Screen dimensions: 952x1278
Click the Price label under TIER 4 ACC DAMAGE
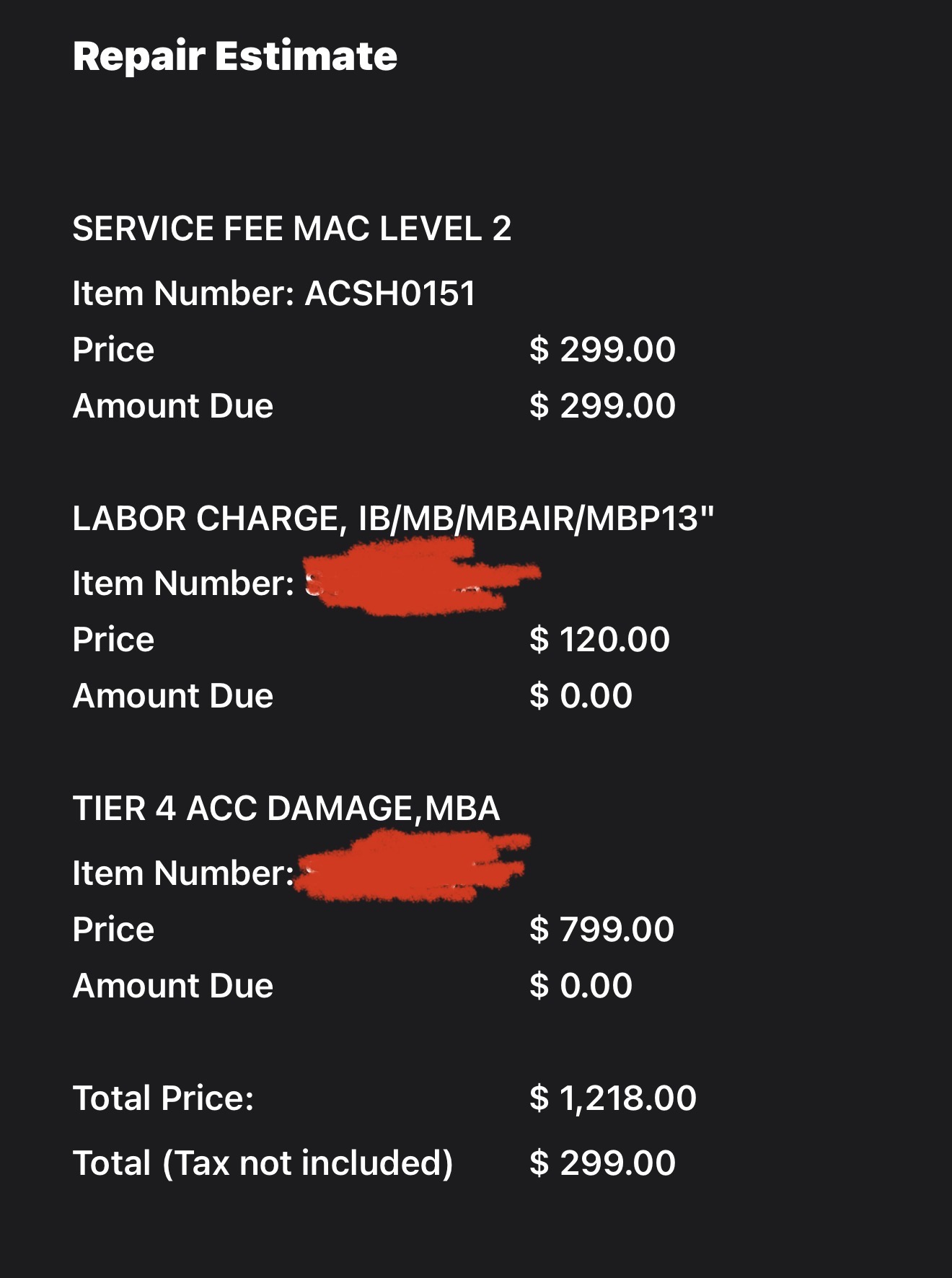[x=113, y=930]
